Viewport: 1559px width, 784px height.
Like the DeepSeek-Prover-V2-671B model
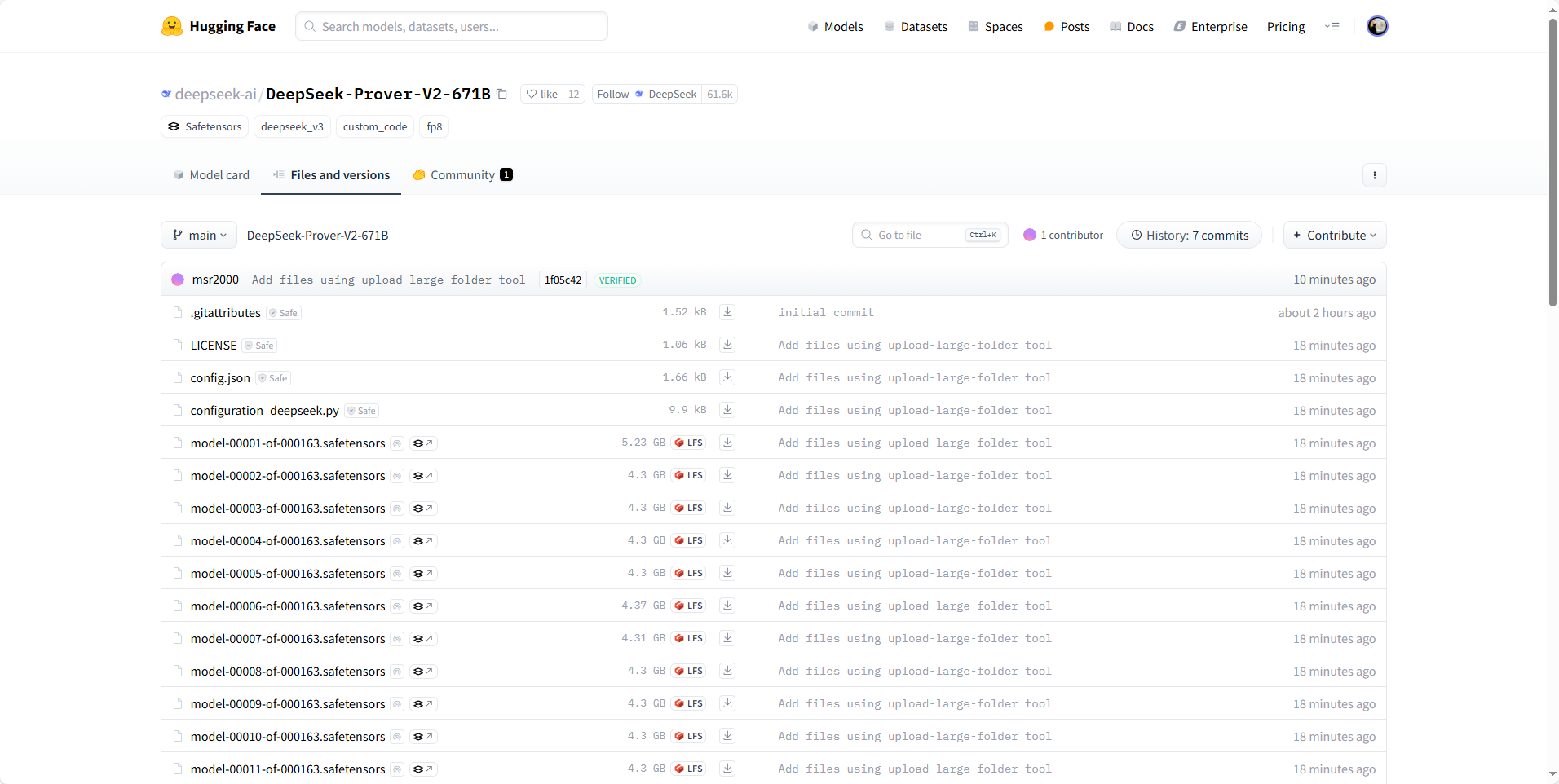pos(541,94)
